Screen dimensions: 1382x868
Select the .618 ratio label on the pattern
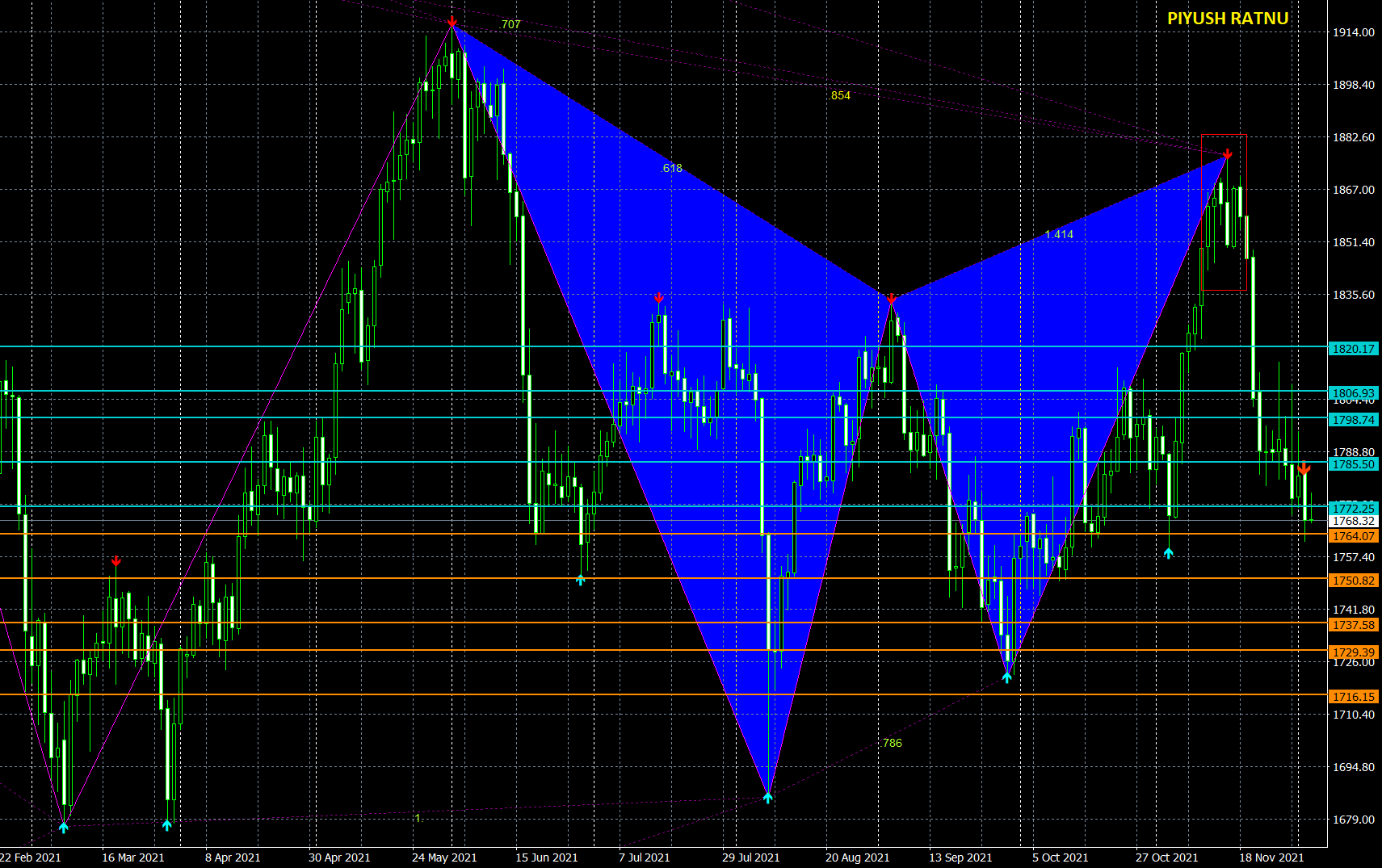coord(672,168)
